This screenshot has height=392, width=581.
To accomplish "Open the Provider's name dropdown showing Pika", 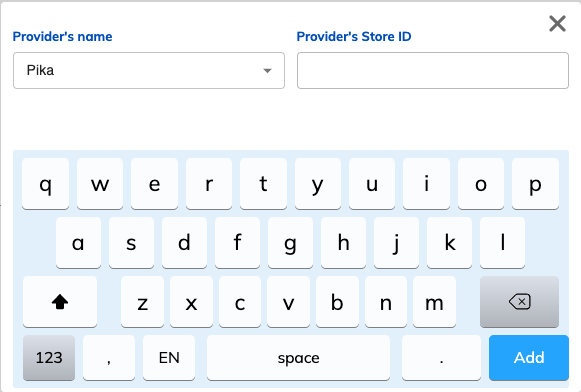I will coord(149,70).
